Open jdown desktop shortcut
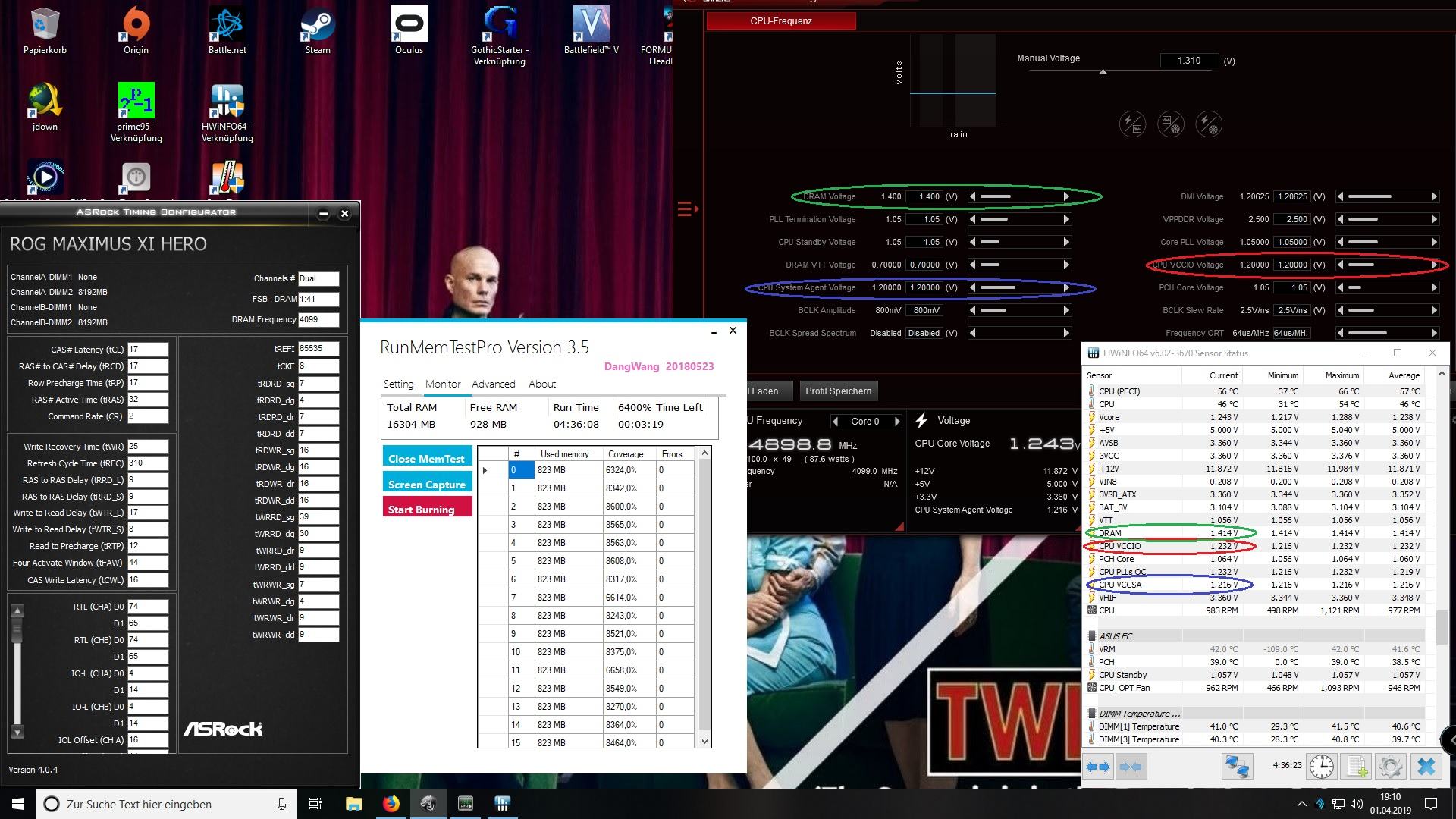The height and width of the screenshot is (819, 1456). click(45, 107)
